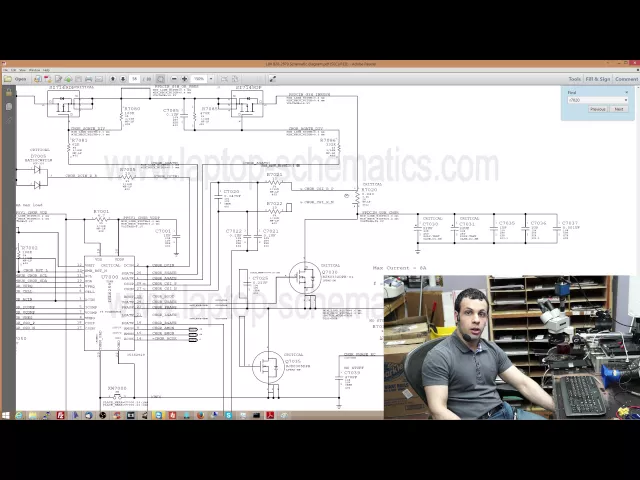
Task: Click Previous in the Find box
Action: click(598, 109)
